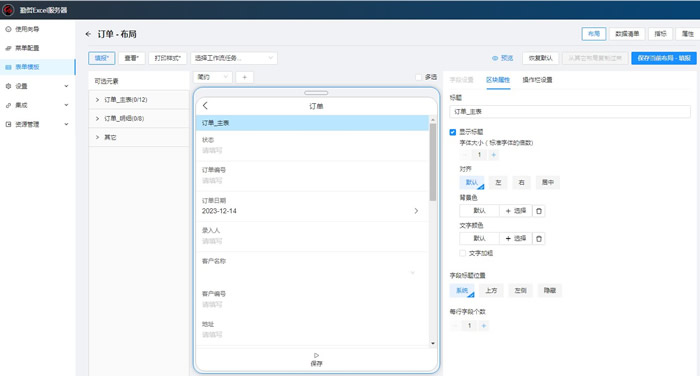Image resolution: width=700 pixels, height=376 pixels.
Task: Enable the 文字加粗 checkbox
Action: click(462, 253)
